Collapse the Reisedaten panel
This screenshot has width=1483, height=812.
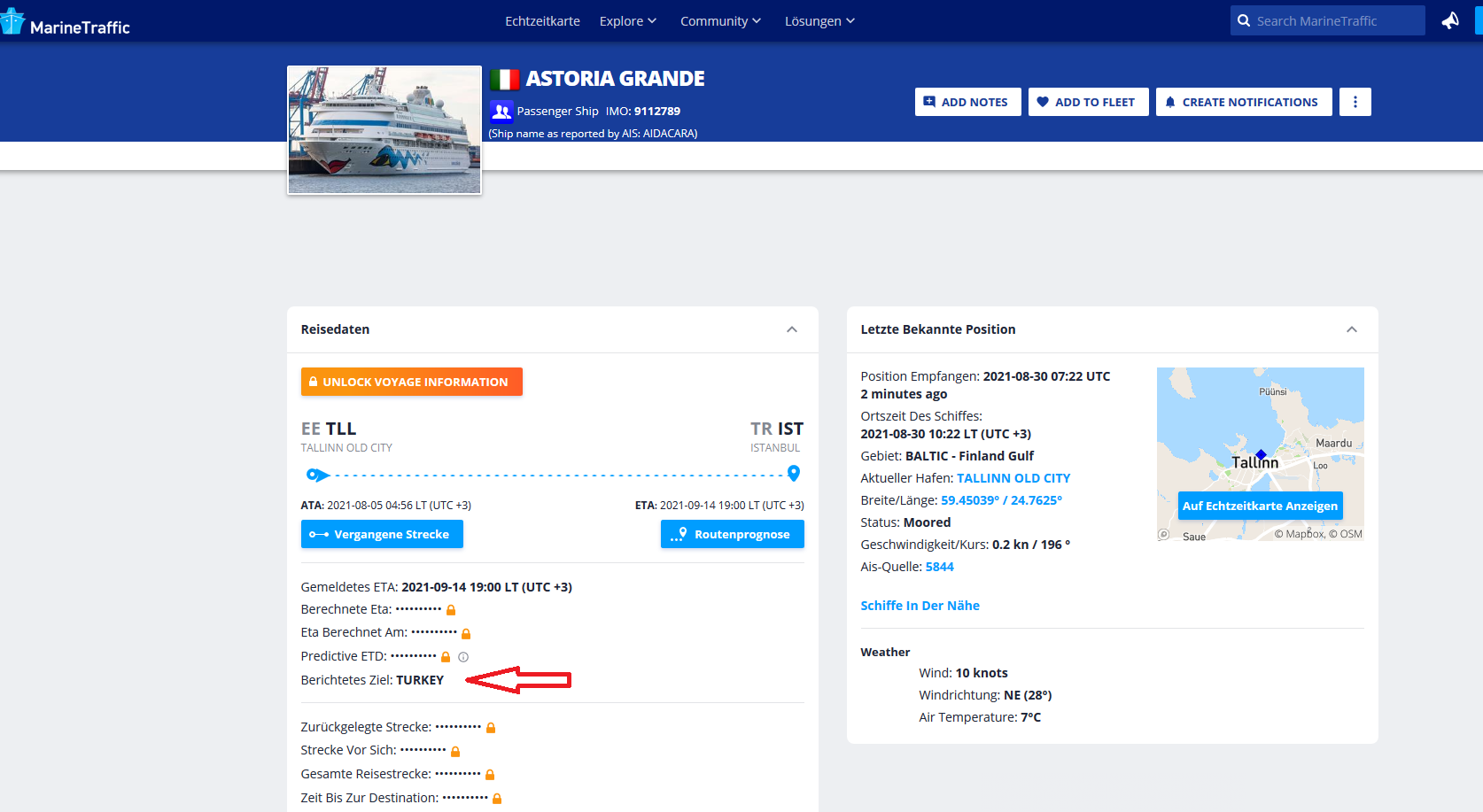point(792,329)
